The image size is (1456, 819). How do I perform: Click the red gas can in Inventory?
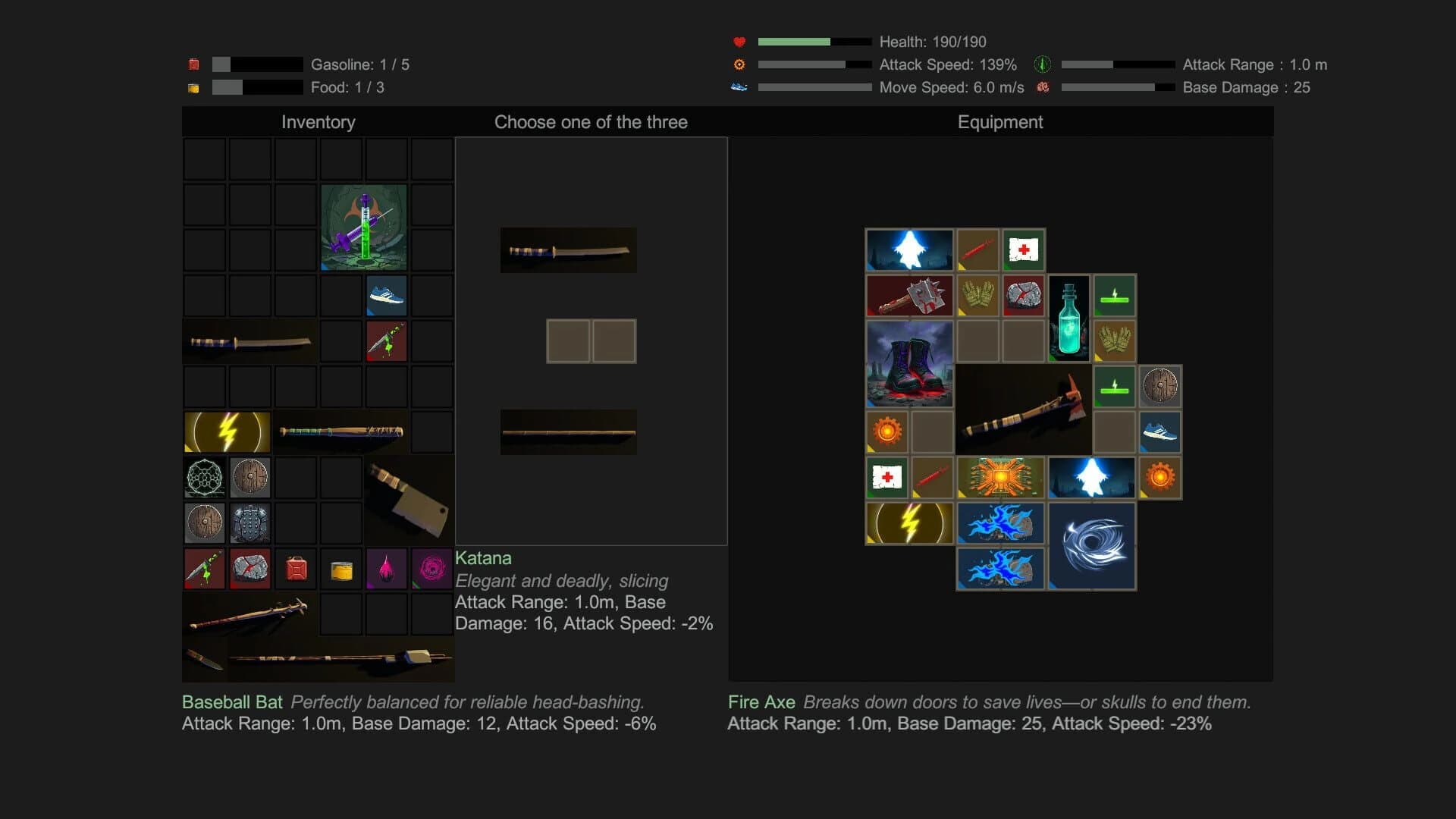point(296,567)
